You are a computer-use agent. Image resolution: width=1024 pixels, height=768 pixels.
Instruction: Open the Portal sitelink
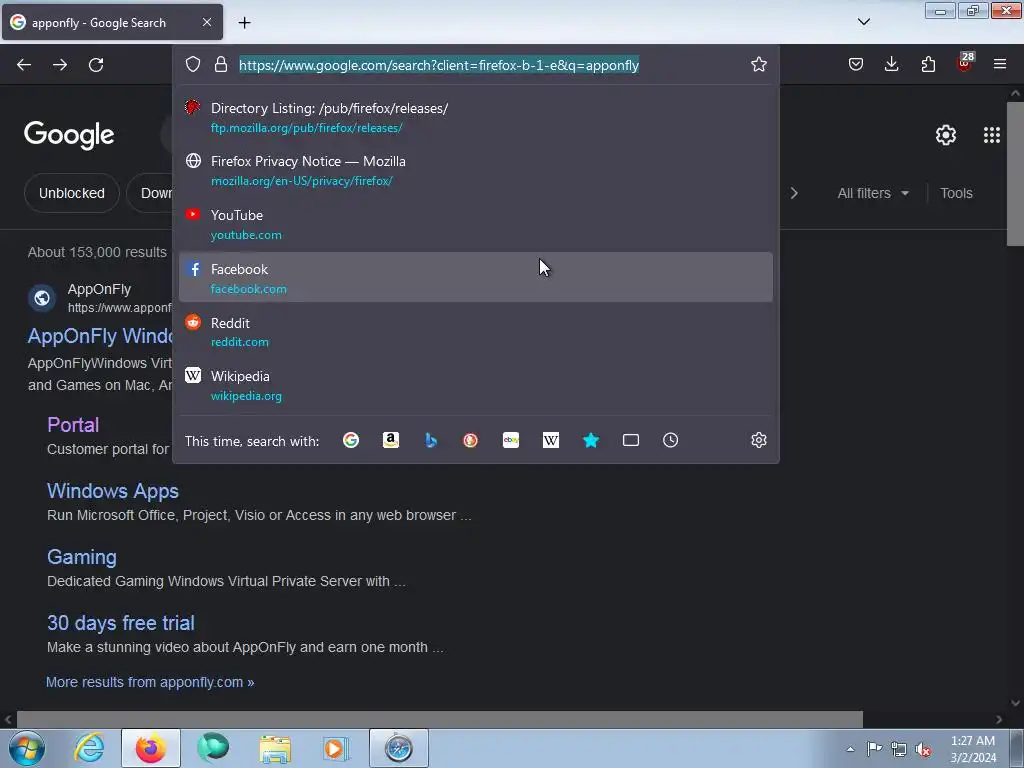(x=73, y=425)
